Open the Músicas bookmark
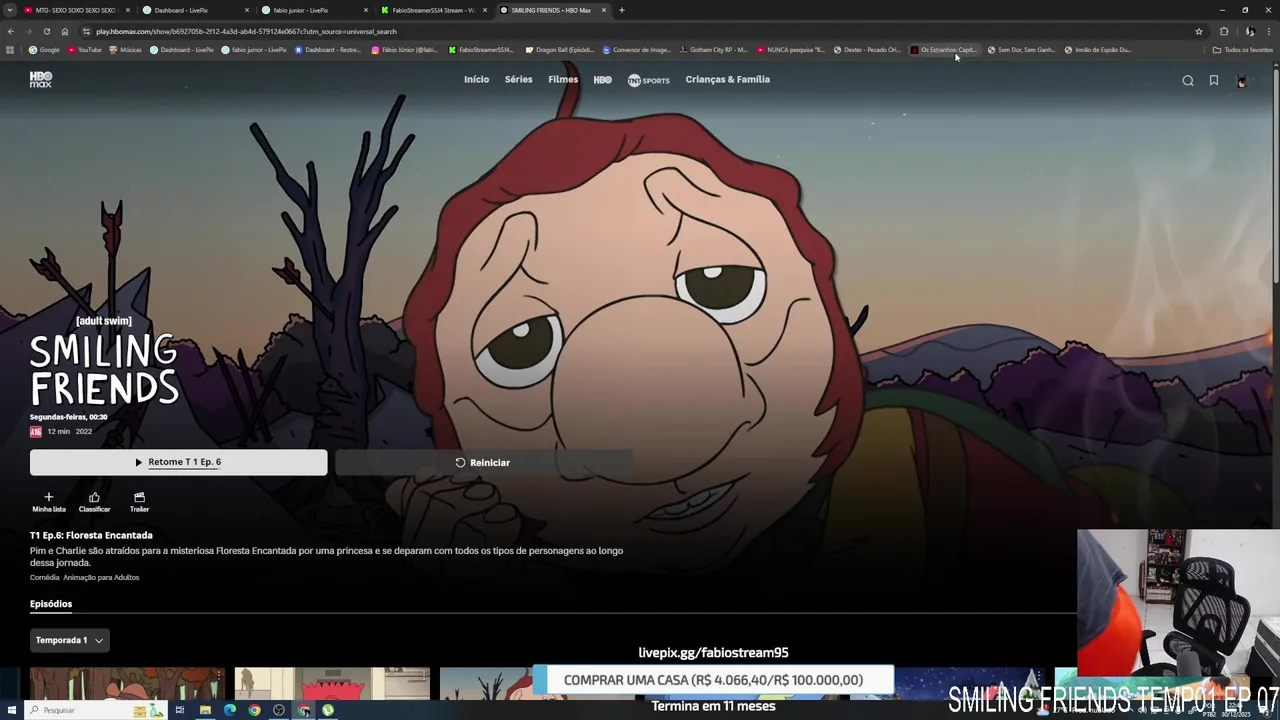 125,50
